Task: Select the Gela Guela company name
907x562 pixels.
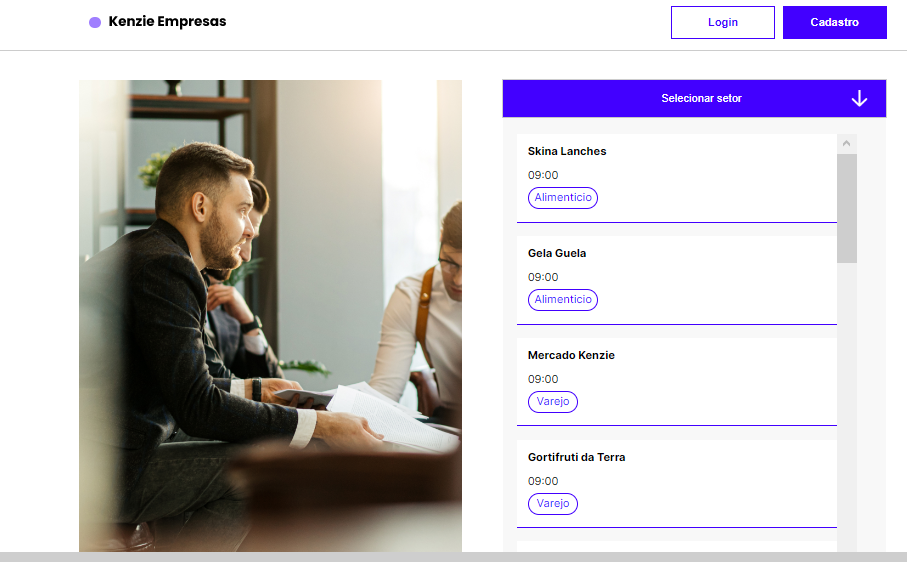Action: point(556,253)
